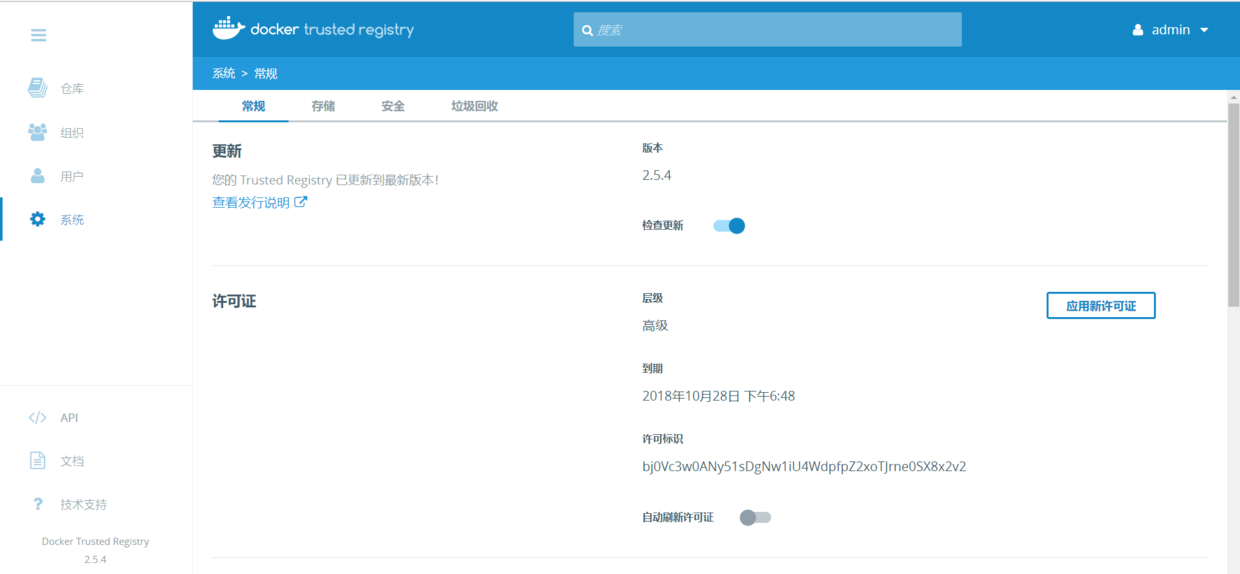Click the vertical page scrollbar thumb
Image resolution: width=1240 pixels, height=574 pixels.
(1233, 204)
